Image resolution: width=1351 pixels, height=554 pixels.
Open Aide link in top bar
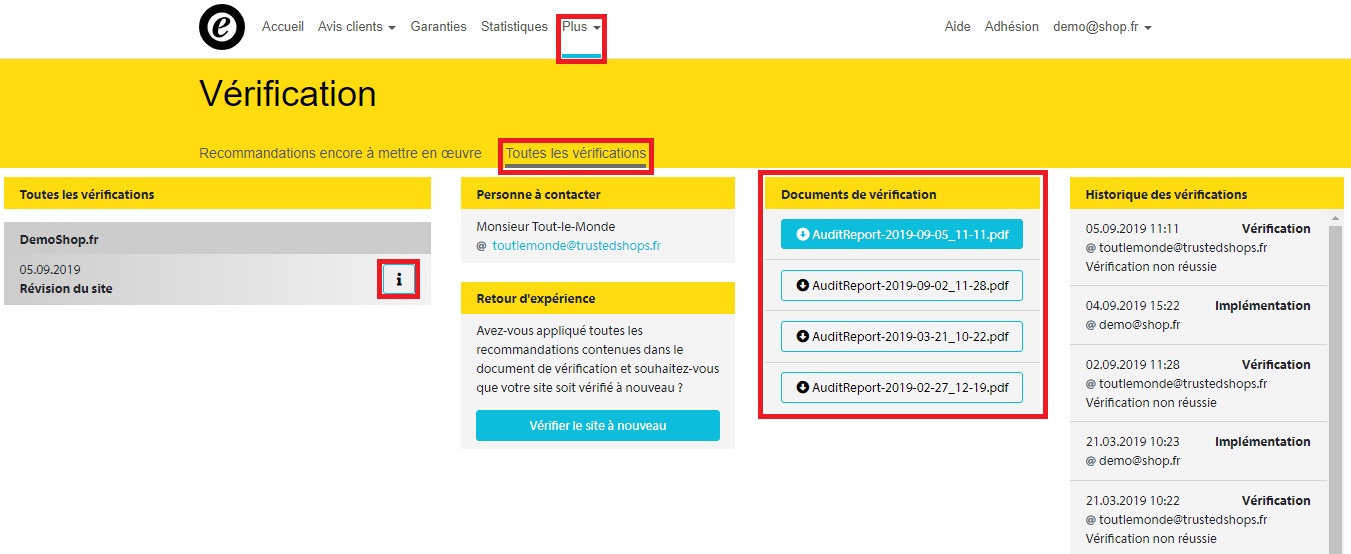958,27
